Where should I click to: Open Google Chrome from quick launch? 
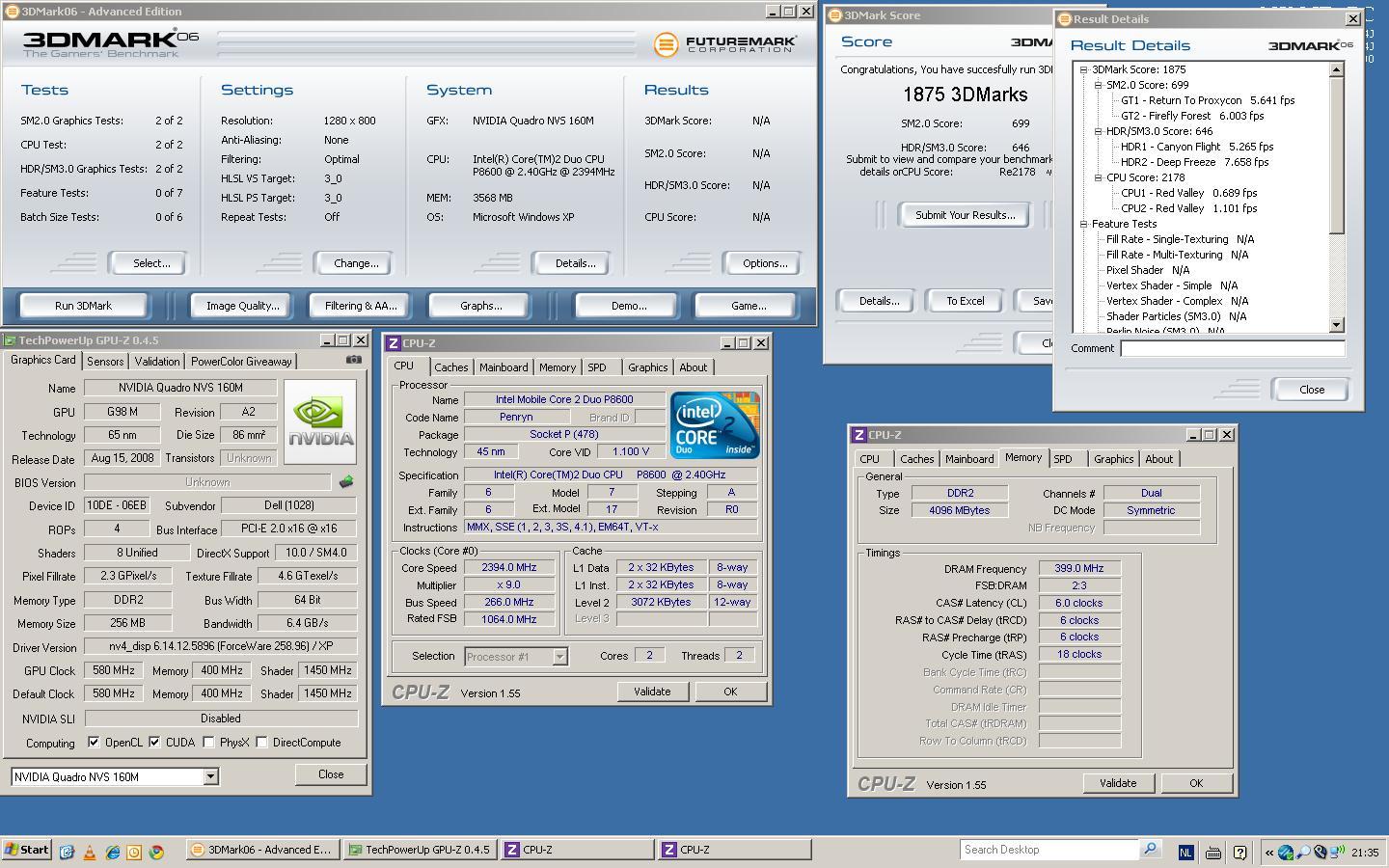(156, 852)
